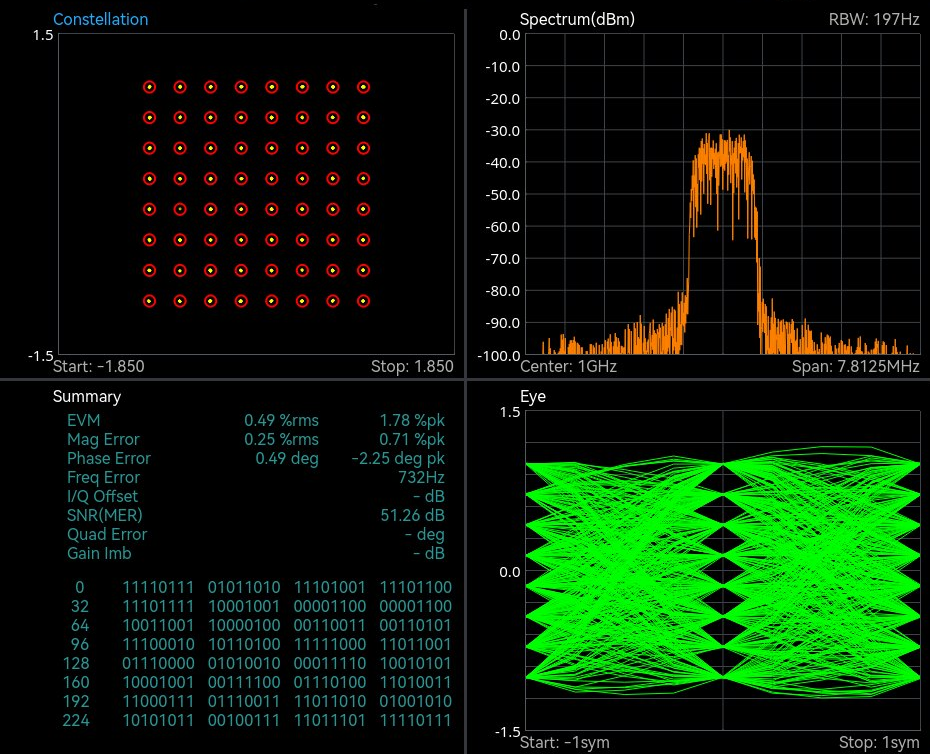
Task: Click the Phase Error value 0.49 deg
Action: click(287, 458)
